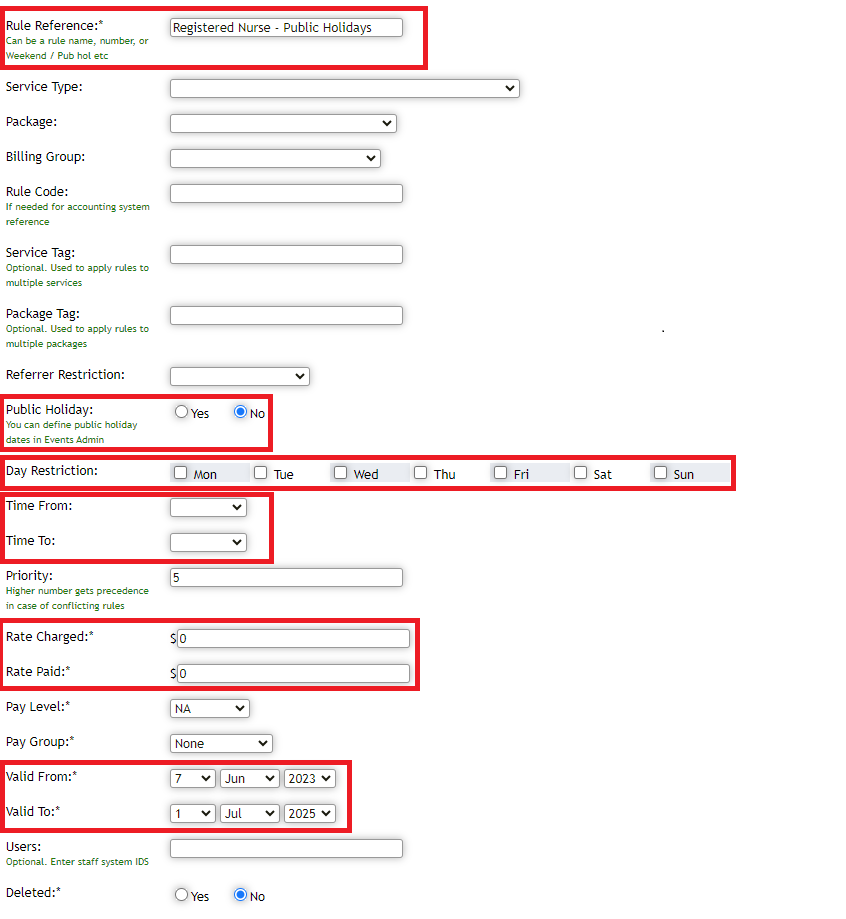
Task: Check the Sun day restriction checkbox
Action: tap(659, 472)
